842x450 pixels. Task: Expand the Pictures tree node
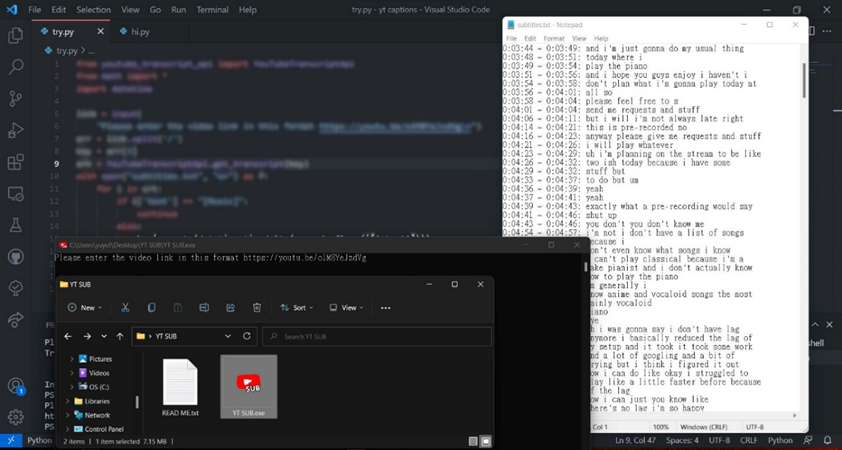(x=72, y=359)
